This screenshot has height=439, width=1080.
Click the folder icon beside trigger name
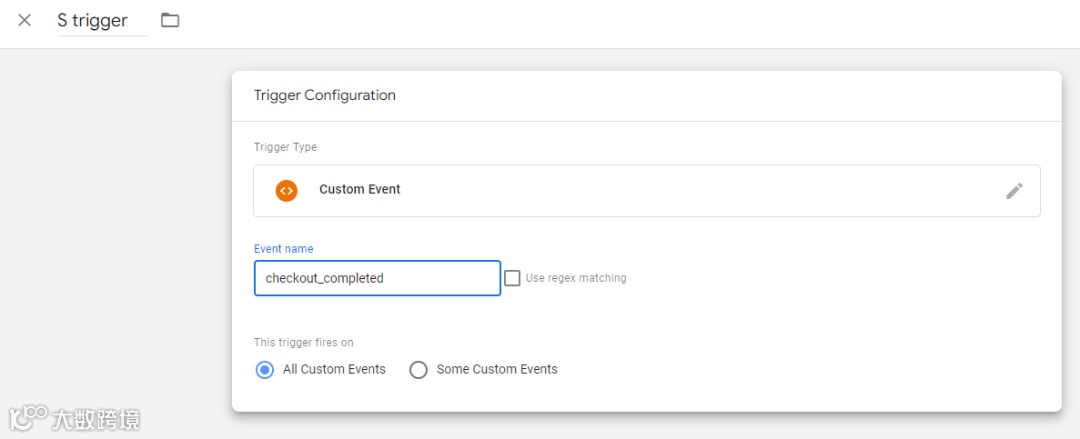[170, 20]
